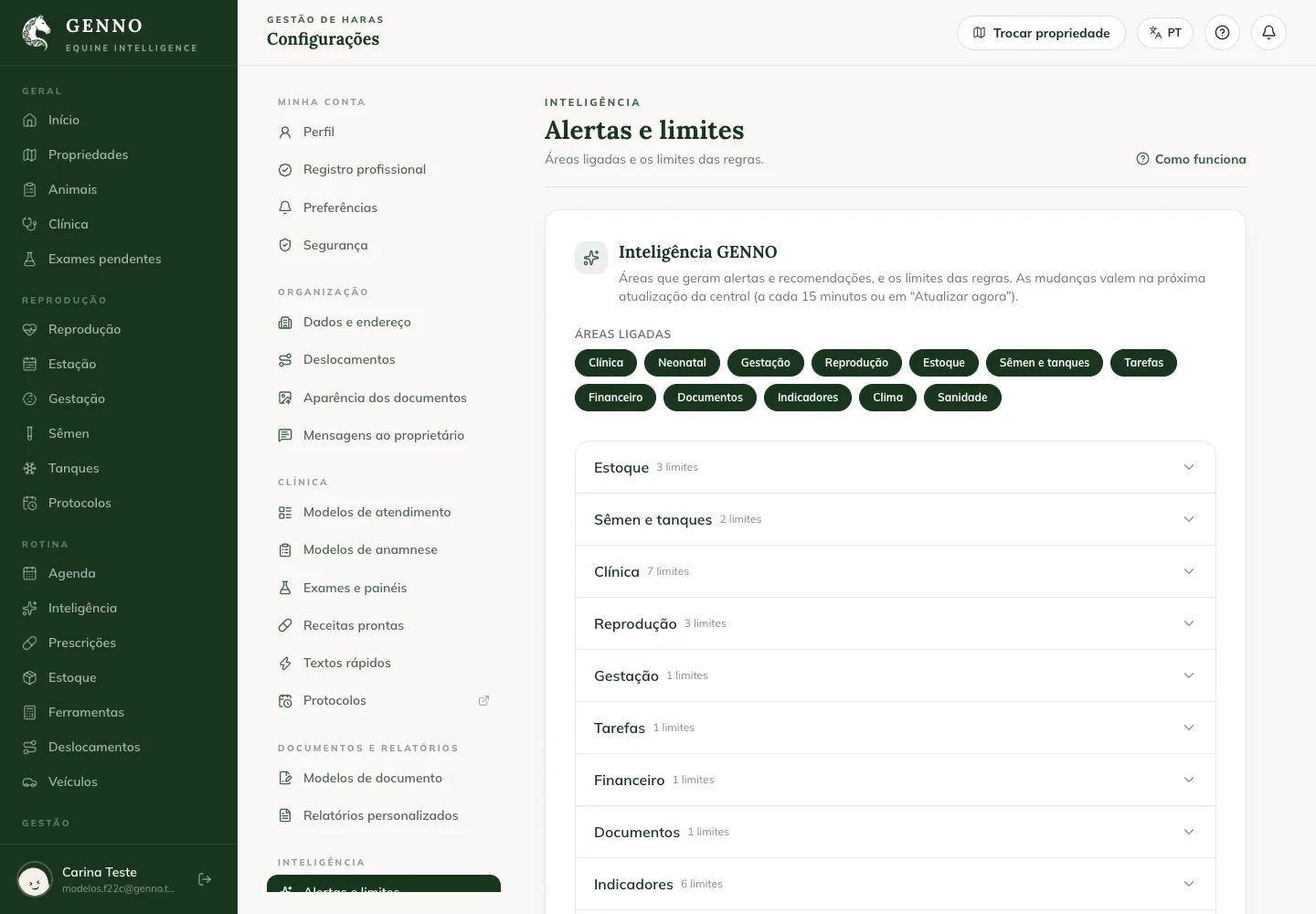This screenshot has height=914, width=1316.
Task: Click the logout icon beside Carina Teste
Action: tap(205, 879)
